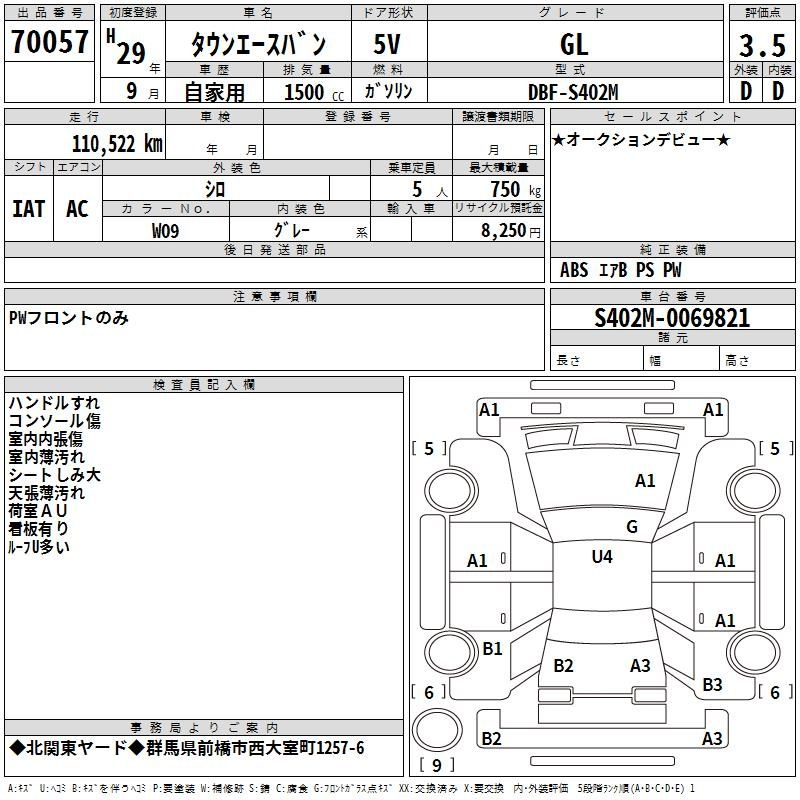The image size is (800, 800).
Task: Click the A1 scratch mark on the hood
Action: [x=645, y=481]
